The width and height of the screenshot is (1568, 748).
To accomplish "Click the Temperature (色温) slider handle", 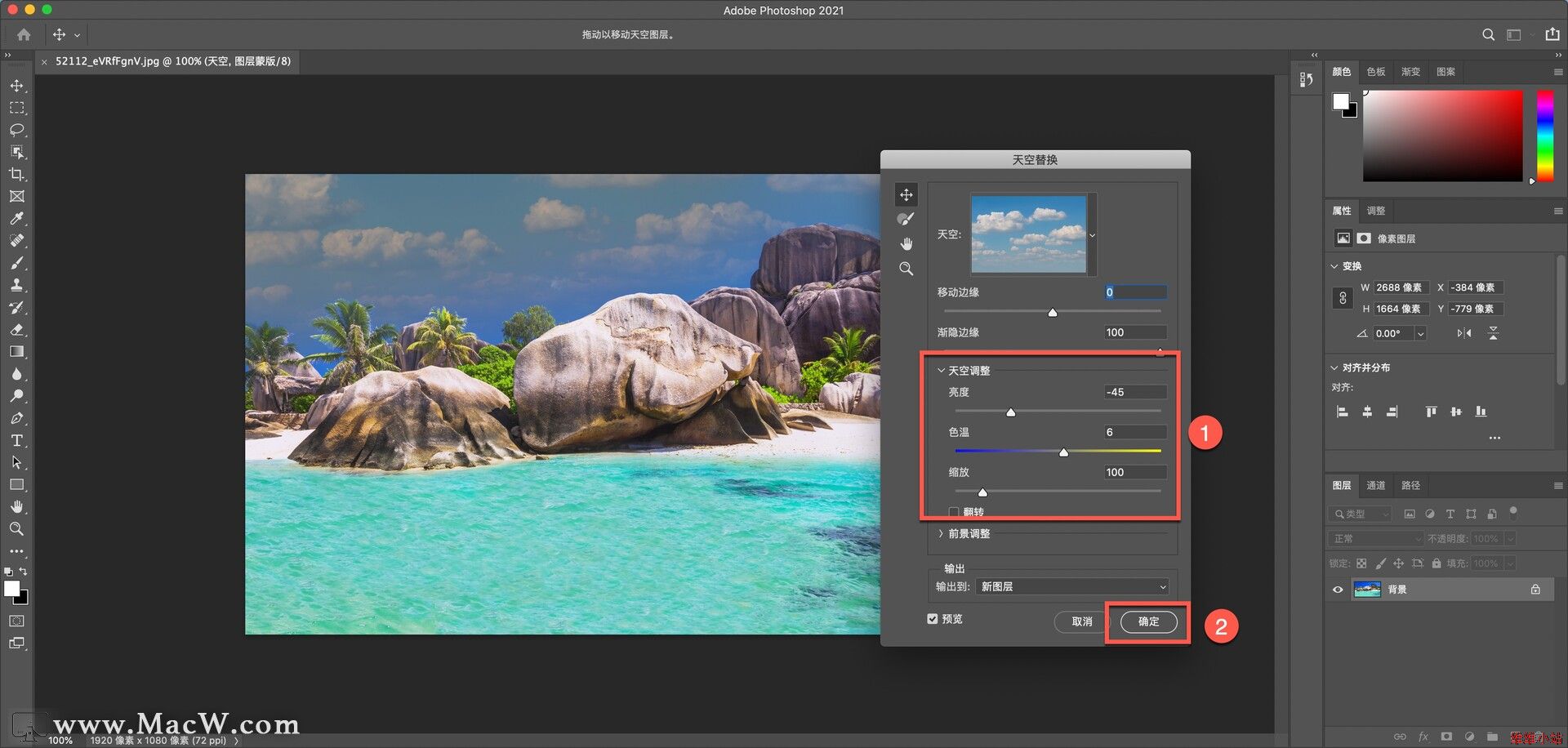I will point(1063,452).
